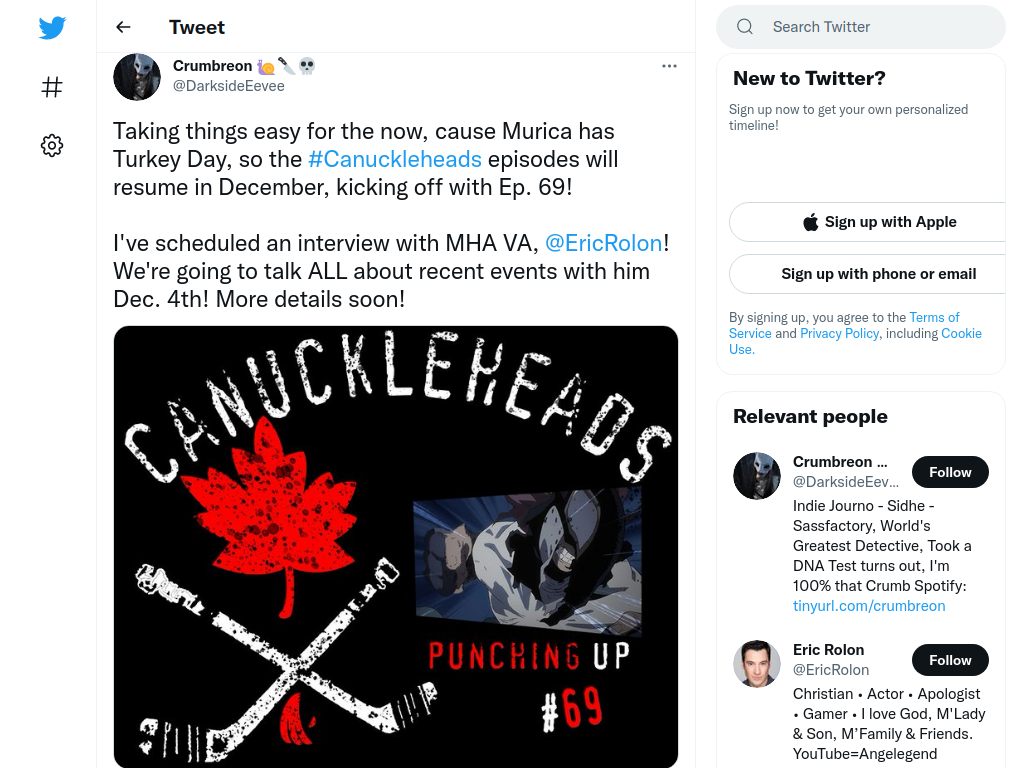Click the Twitter bird logo

(52, 27)
